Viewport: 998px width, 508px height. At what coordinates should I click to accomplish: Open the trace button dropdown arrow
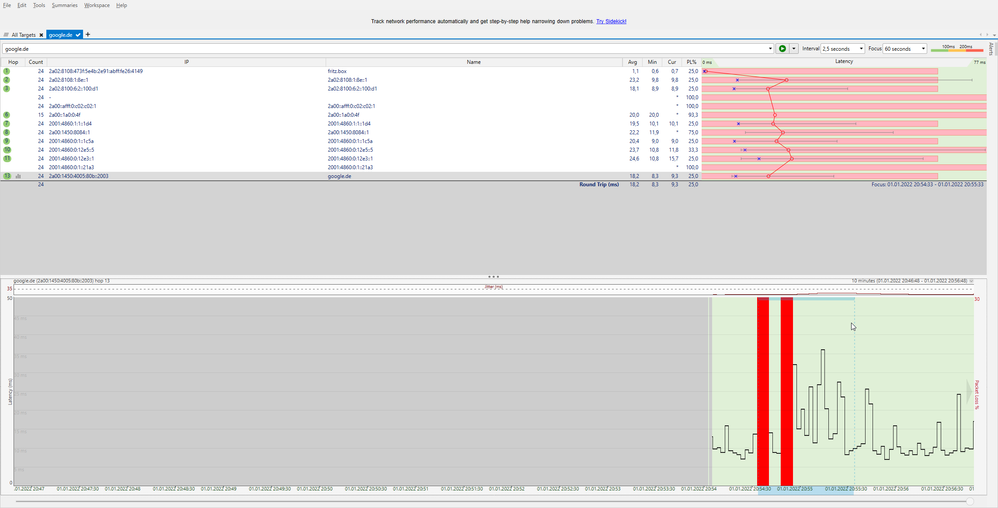(794, 48)
